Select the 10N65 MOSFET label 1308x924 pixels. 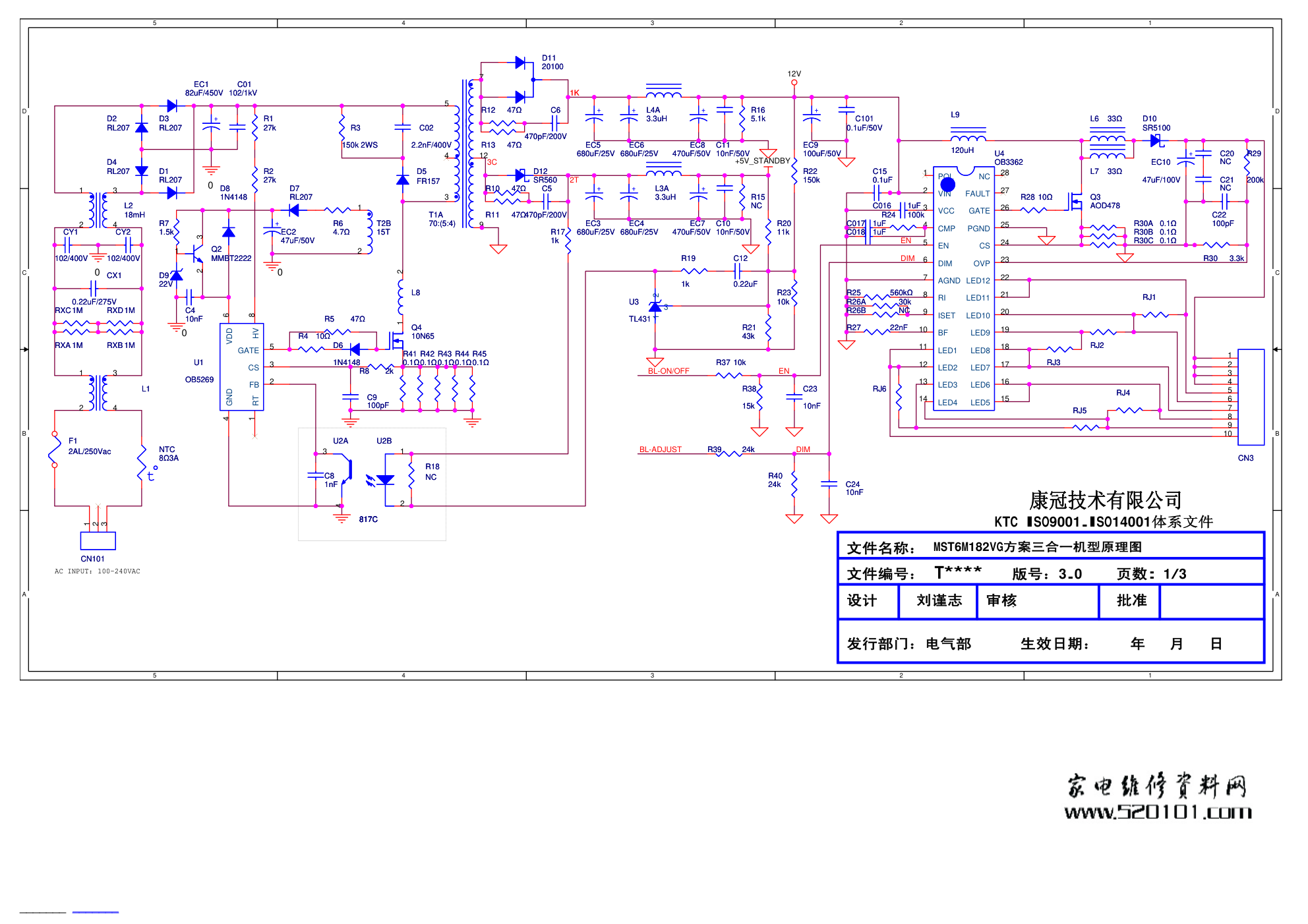pos(423,336)
